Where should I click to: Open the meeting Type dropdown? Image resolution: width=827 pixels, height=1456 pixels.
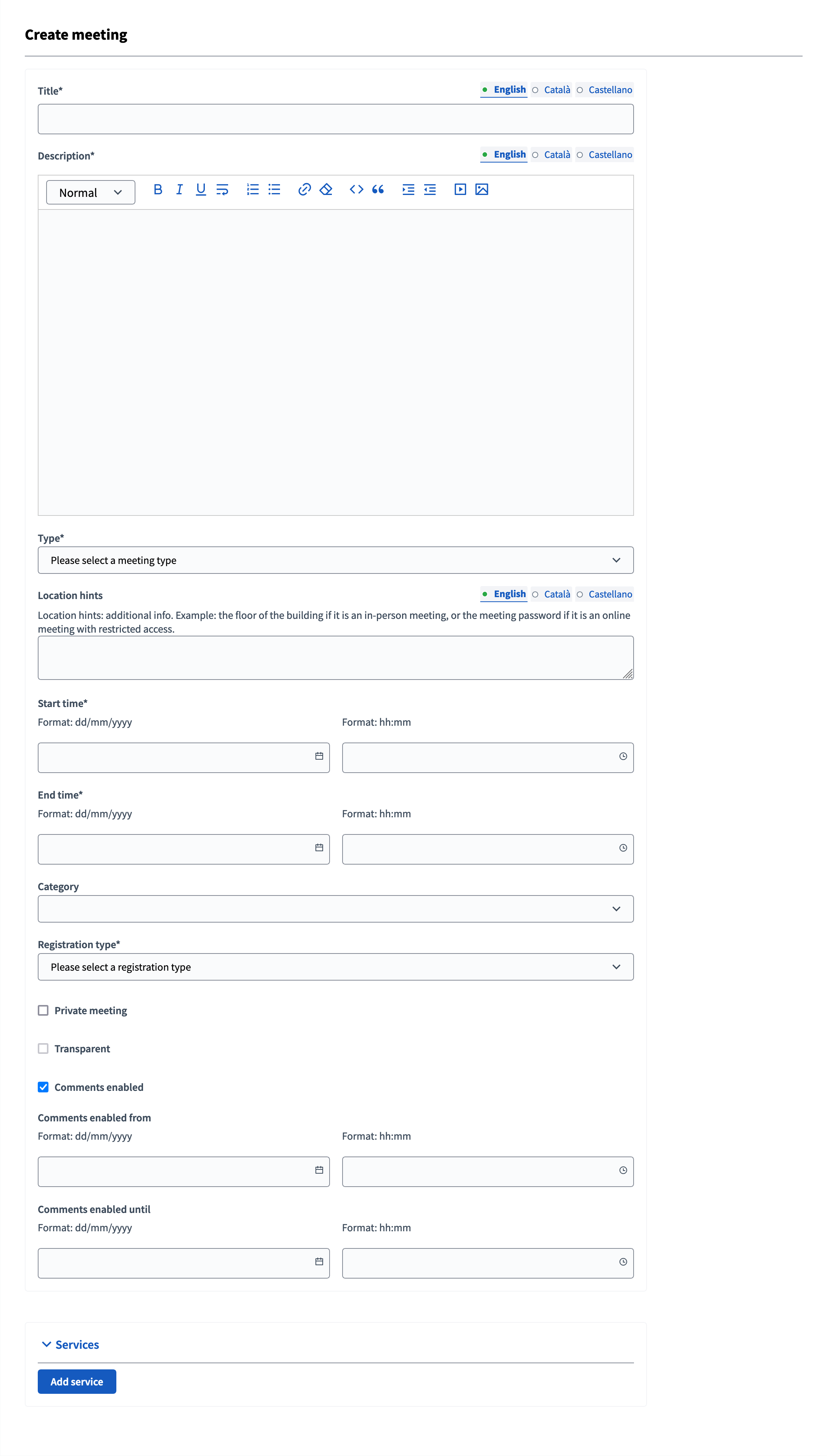coord(336,560)
